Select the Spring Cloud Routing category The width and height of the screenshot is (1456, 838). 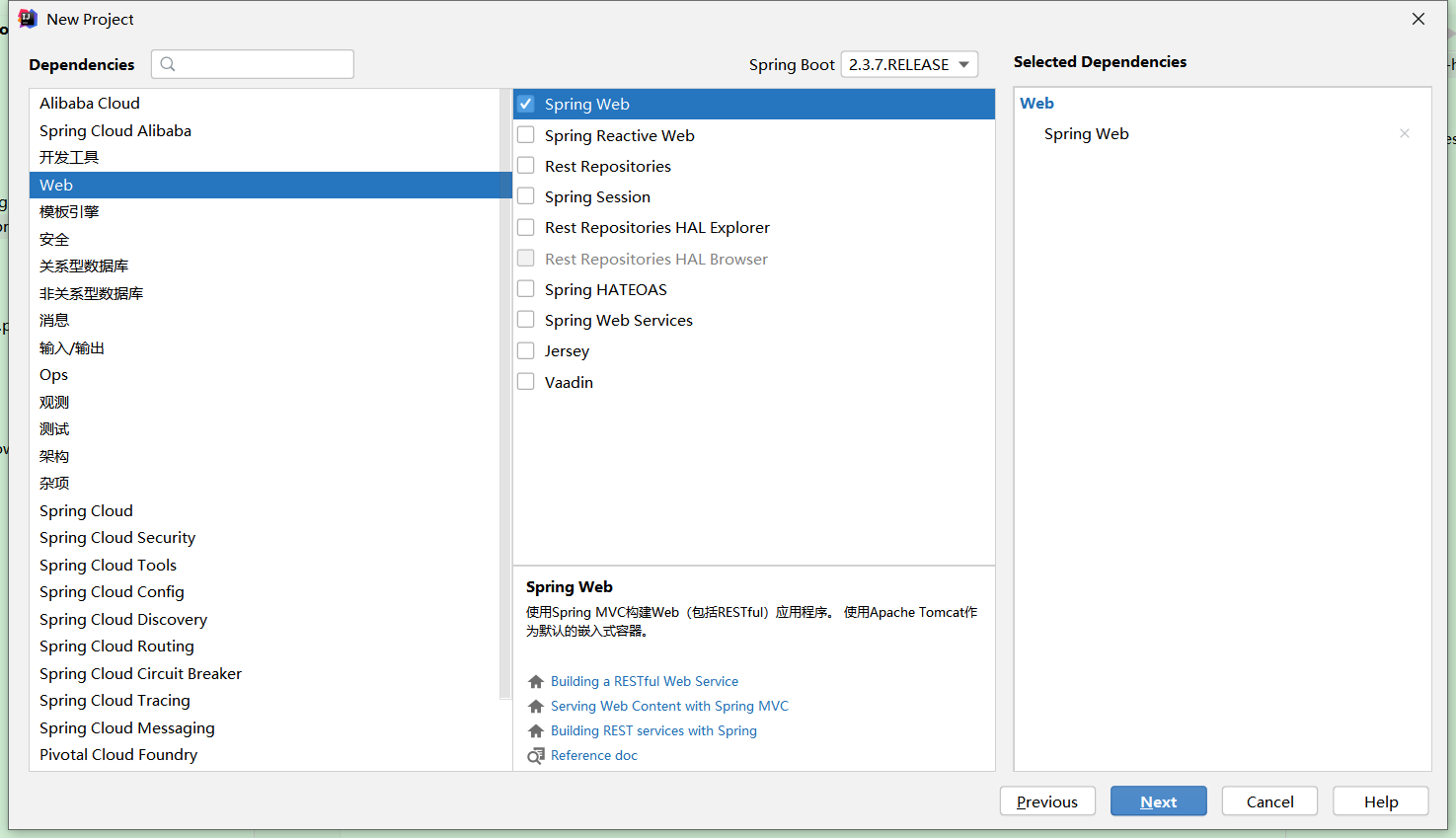(x=265, y=646)
